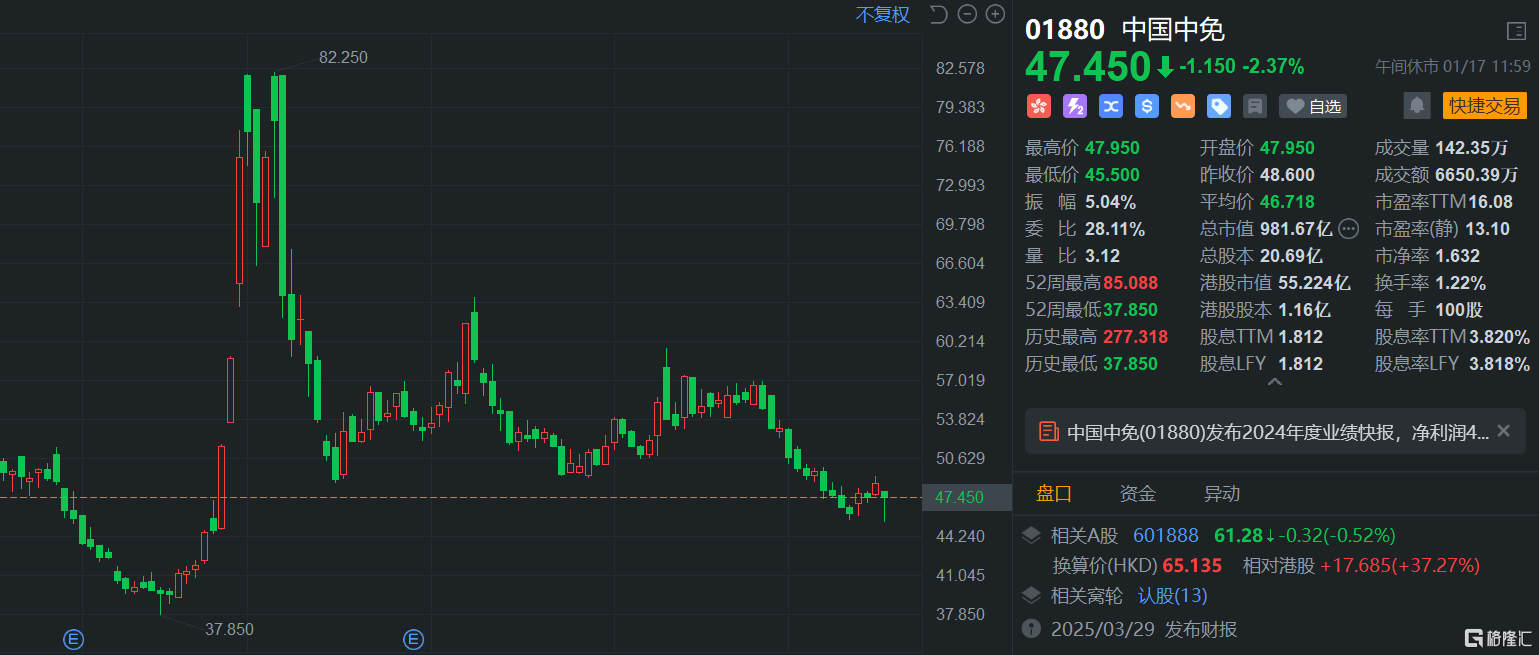Click the 市盈率TTM value 16.08
This screenshot has height=655, width=1539.
pos(1490,202)
